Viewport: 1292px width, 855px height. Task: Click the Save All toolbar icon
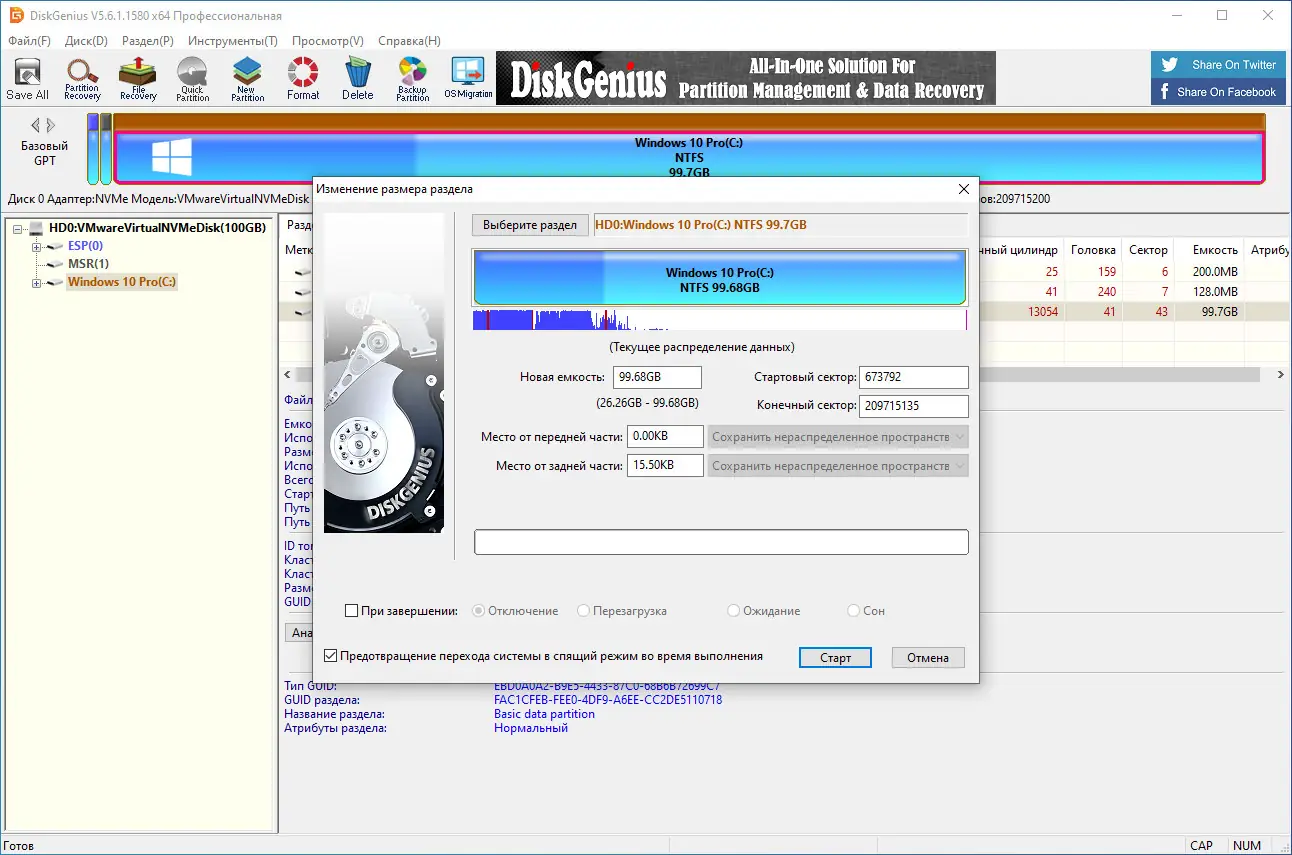pos(27,79)
